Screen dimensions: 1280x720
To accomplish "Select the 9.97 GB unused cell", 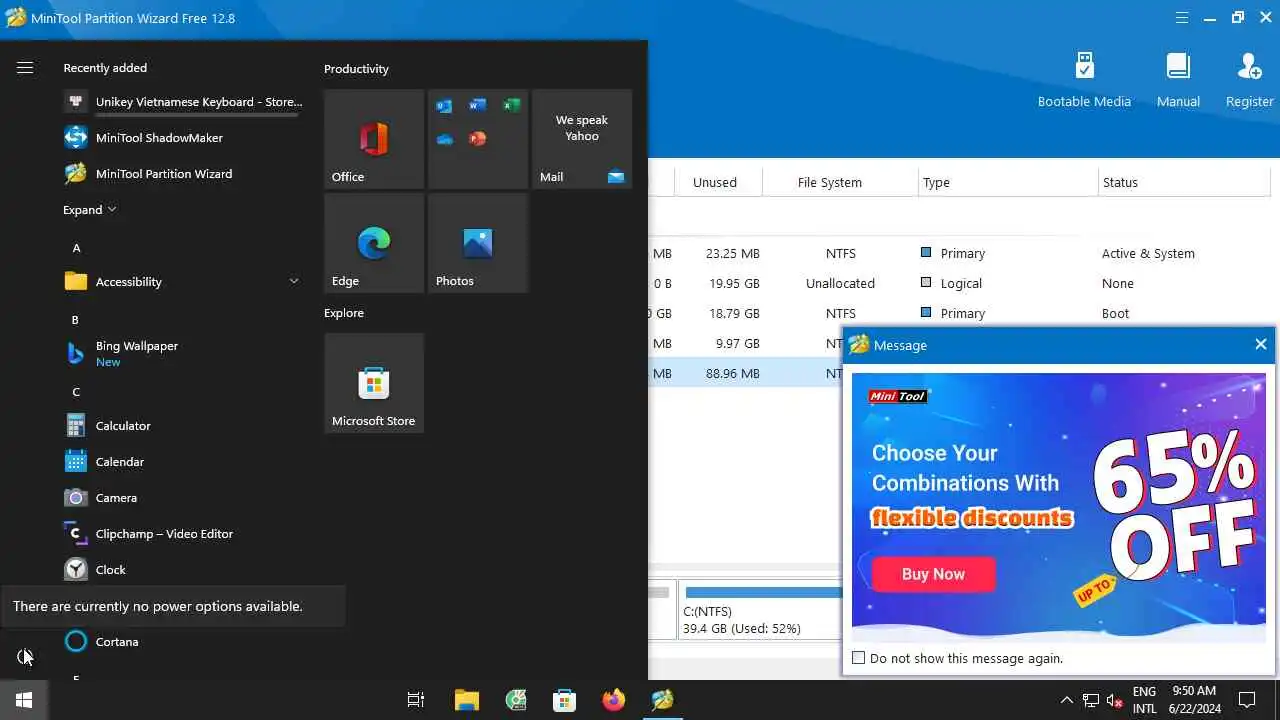I will 736,343.
